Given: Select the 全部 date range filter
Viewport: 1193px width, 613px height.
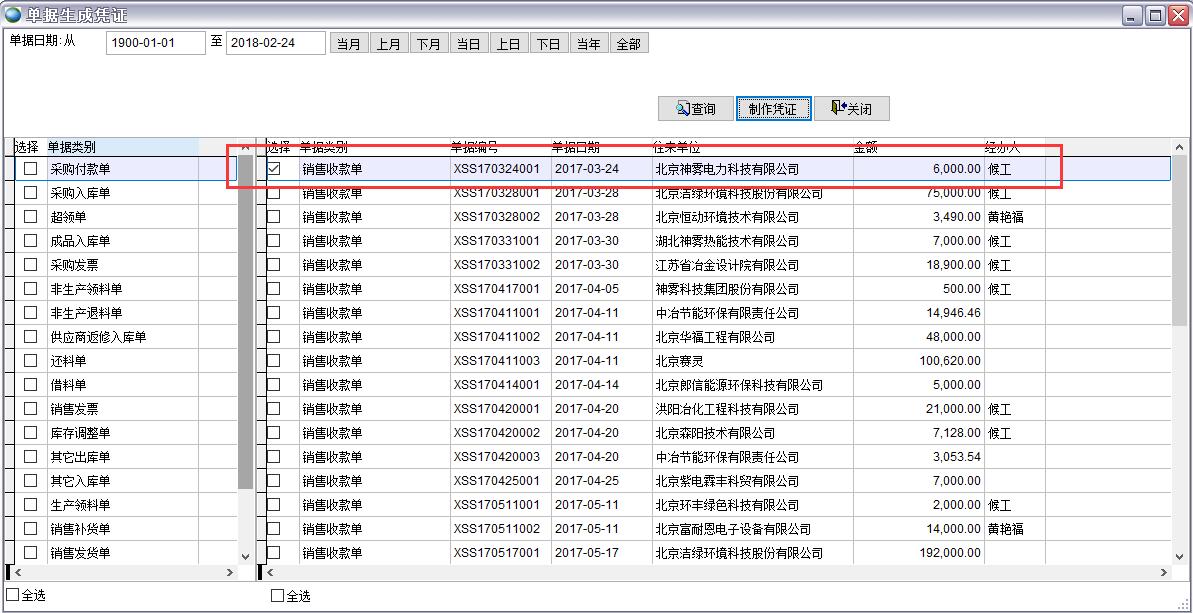Looking at the screenshot, I should point(628,44).
